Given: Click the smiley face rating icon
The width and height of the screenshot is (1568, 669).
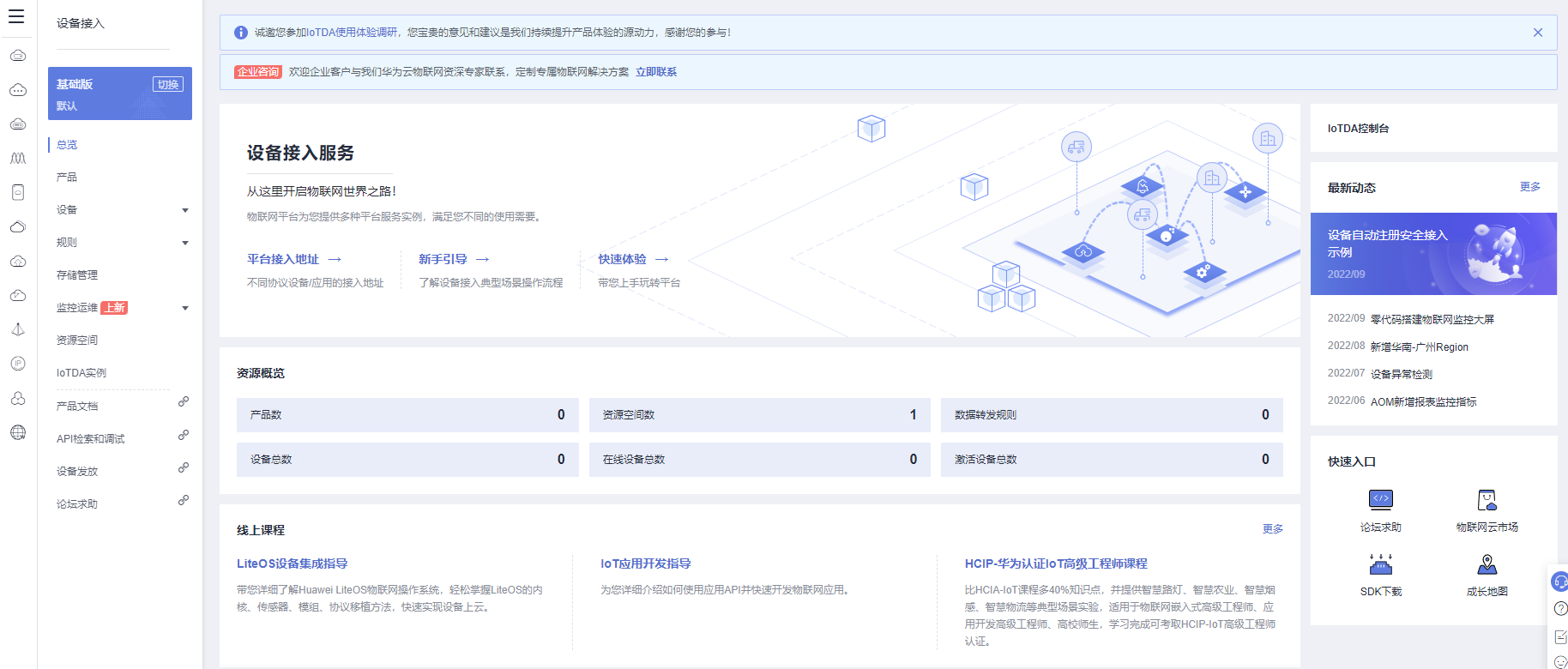Looking at the screenshot, I should click(1560, 662).
